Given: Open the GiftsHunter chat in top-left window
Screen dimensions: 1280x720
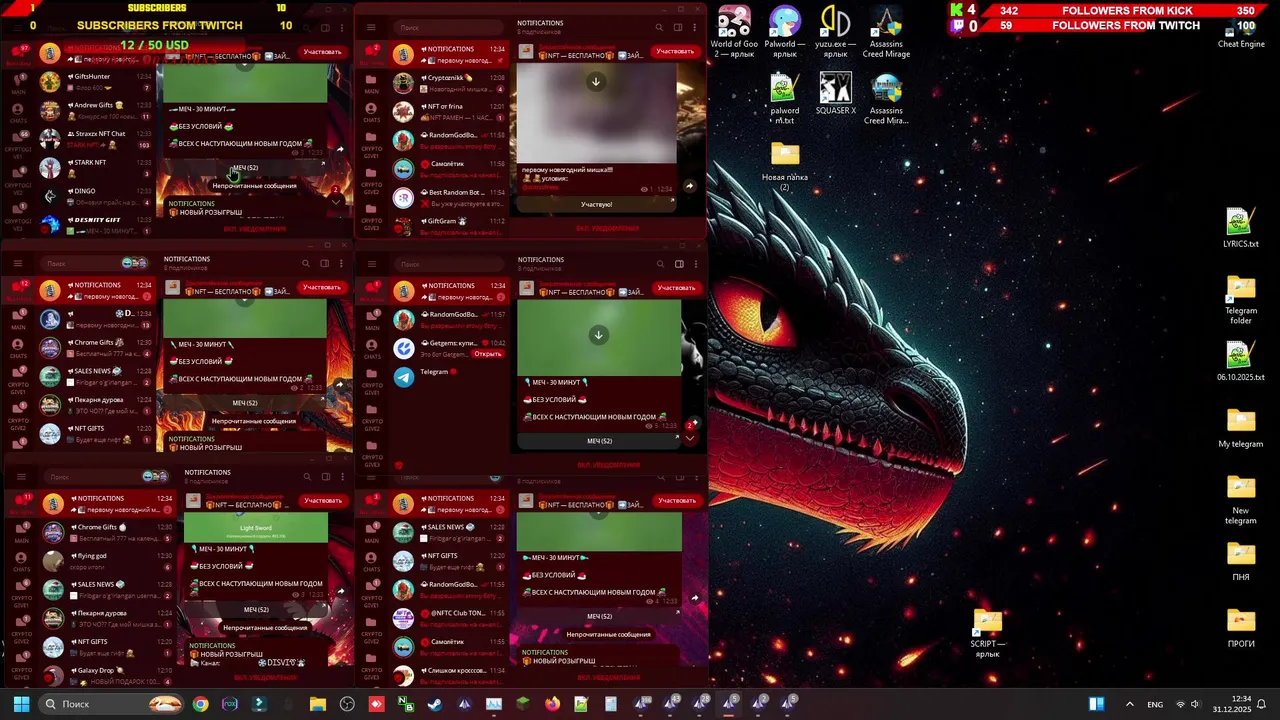Looking at the screenshot, I should pos(95,82).
